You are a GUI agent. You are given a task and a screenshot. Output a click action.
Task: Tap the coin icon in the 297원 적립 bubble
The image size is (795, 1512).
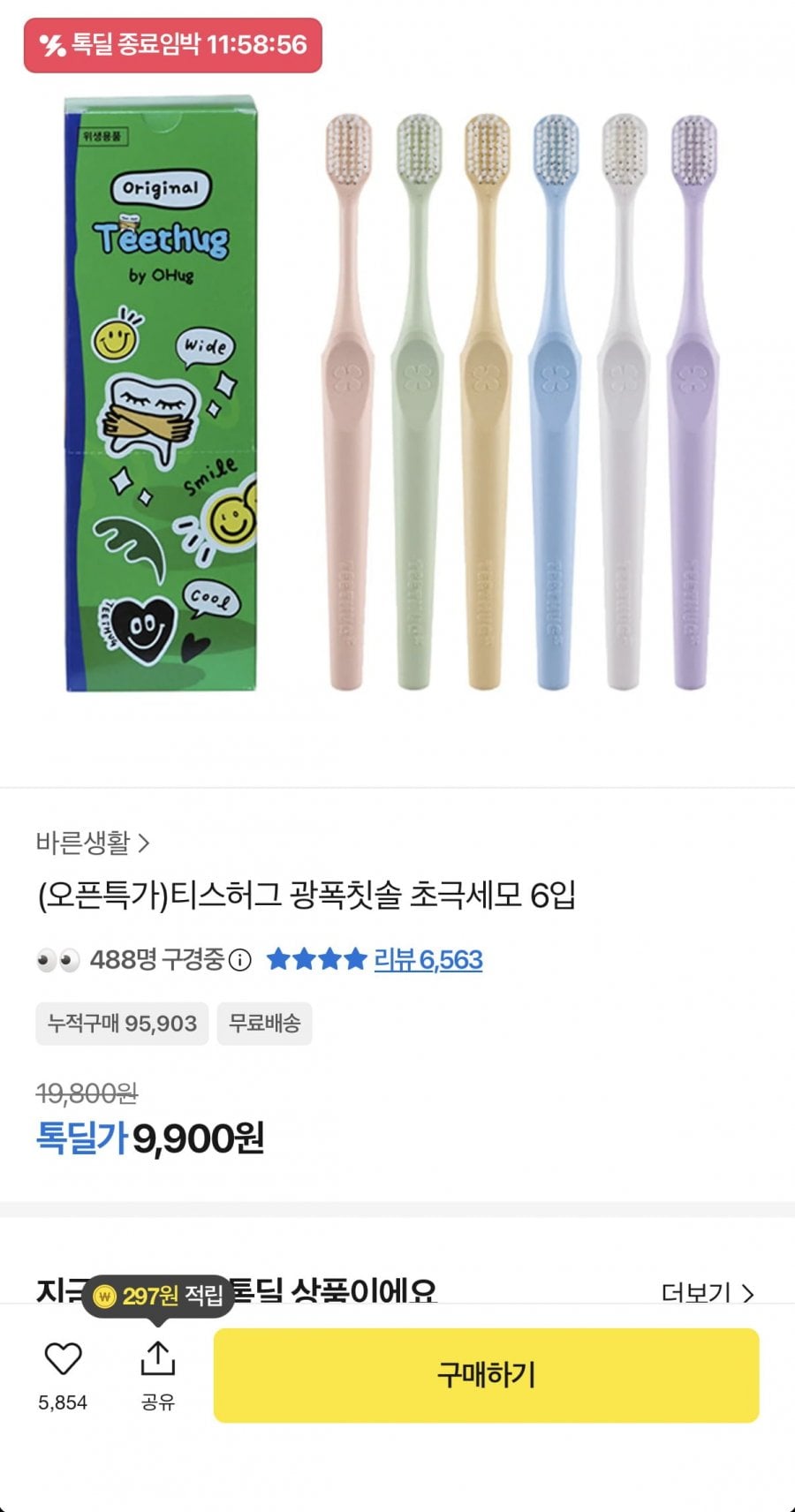coord(105,1297)
